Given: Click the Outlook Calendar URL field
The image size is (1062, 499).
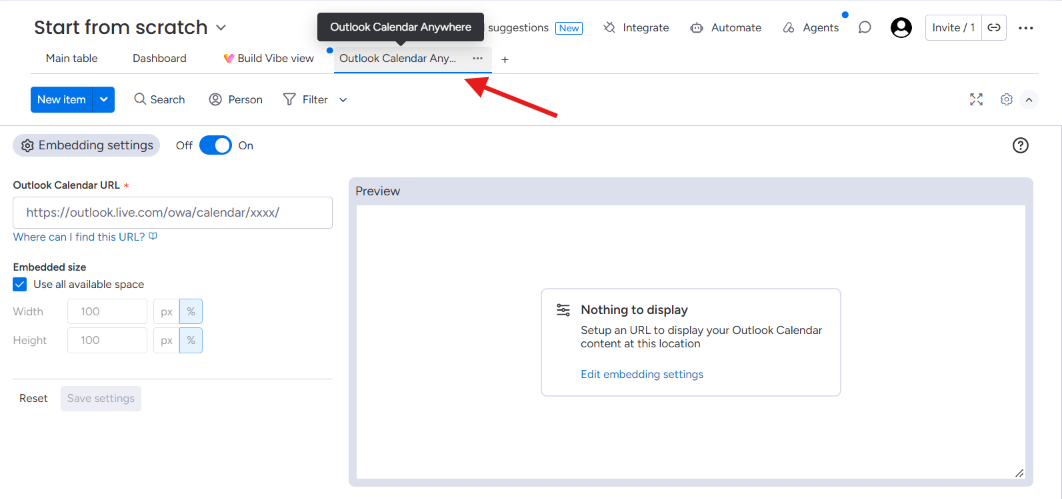Looking at the screenshot, I should pos(173,213).
